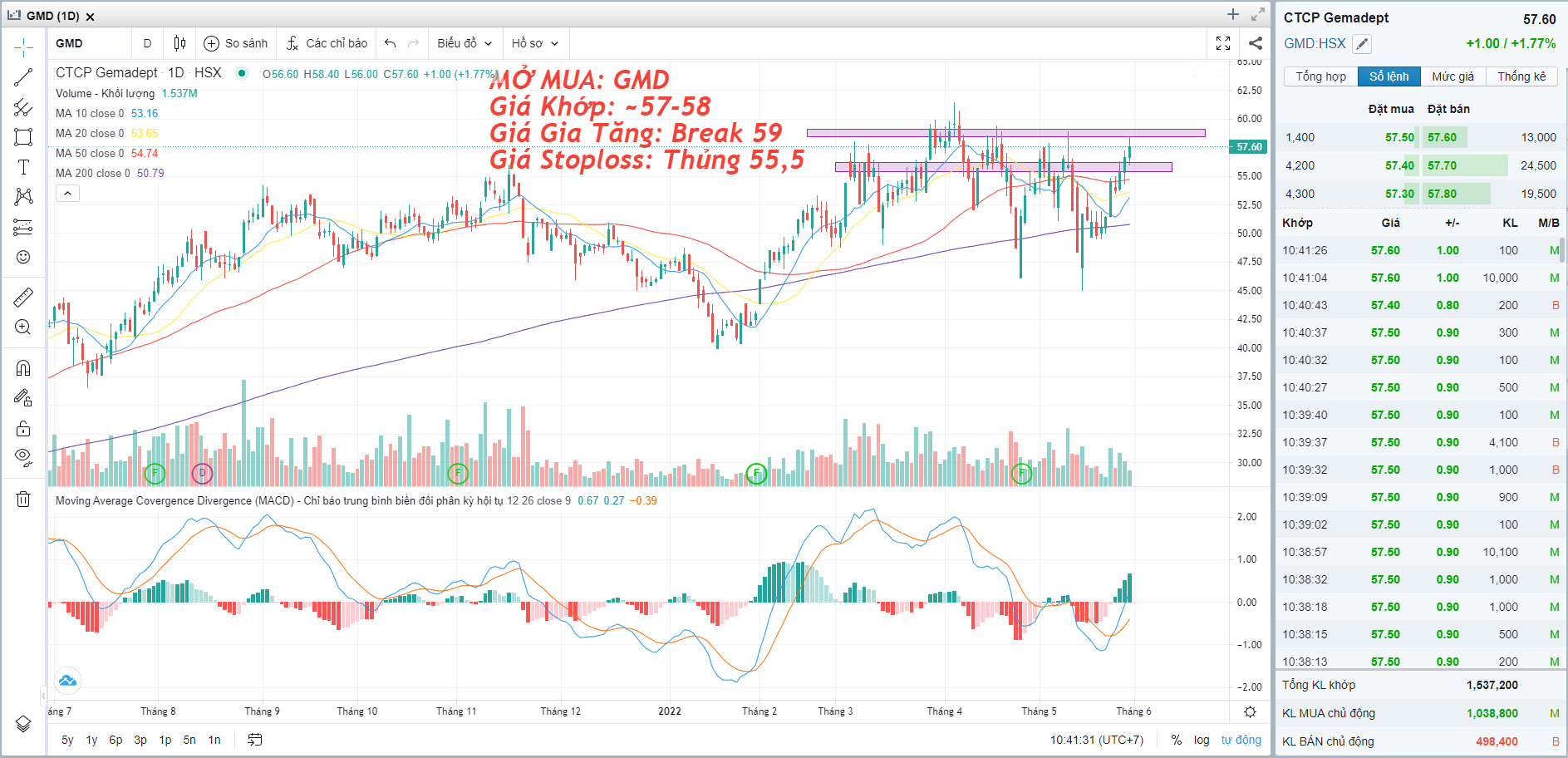Set the time range to 6p
This screenshot has width=1568, height=758.
tap(116, 740)
